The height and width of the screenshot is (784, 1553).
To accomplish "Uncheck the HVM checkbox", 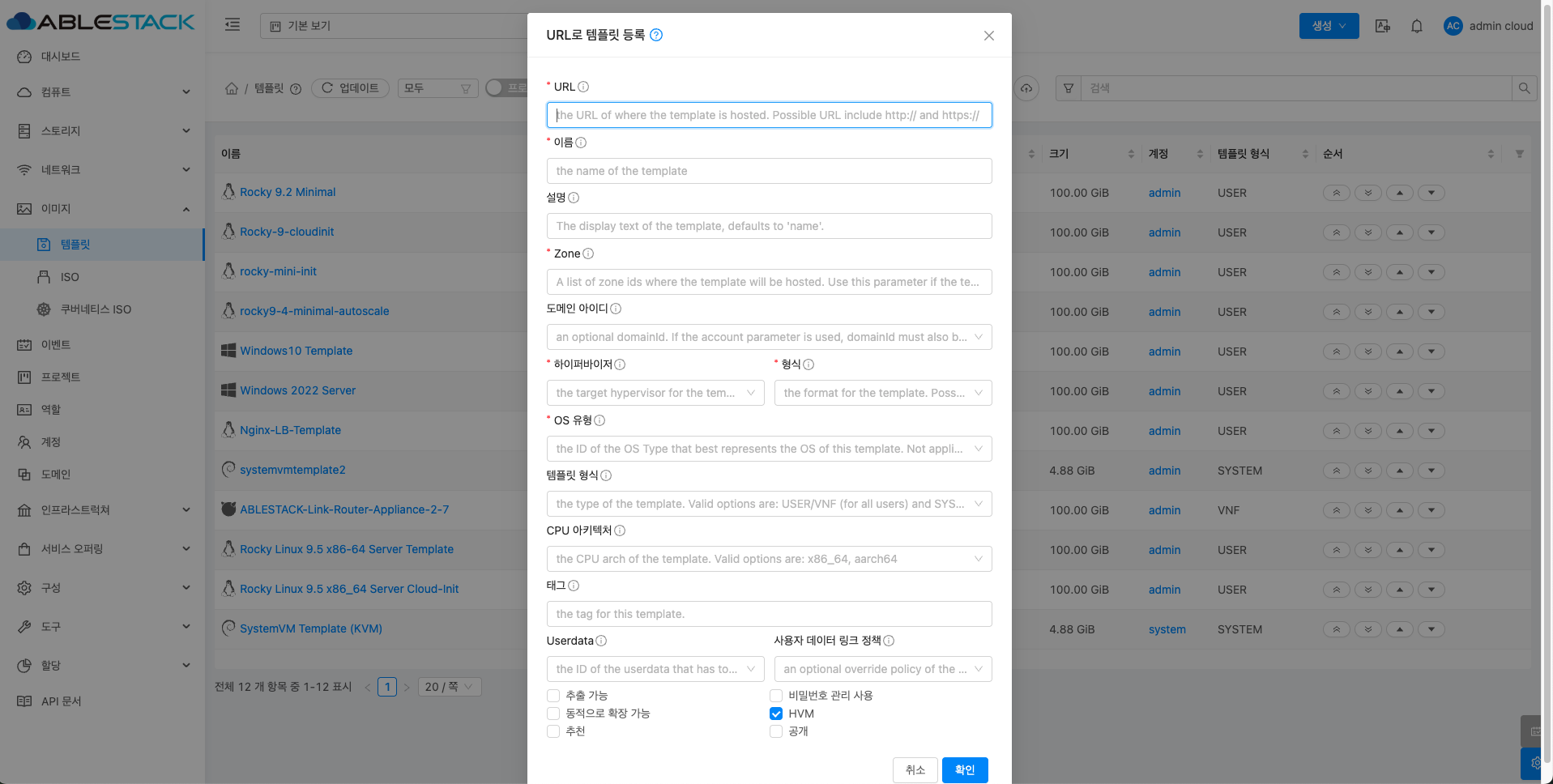I will [776, 714].
